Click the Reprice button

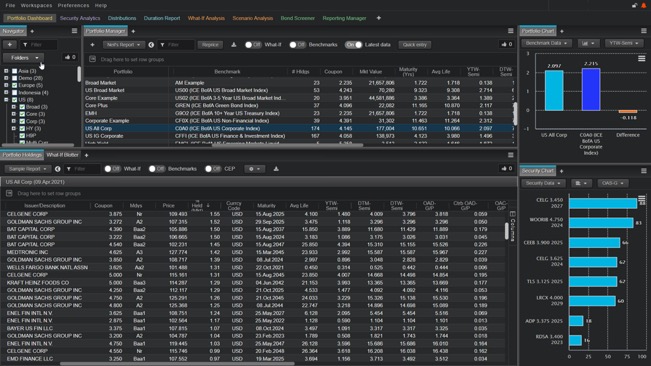click(x=210, y=45)
